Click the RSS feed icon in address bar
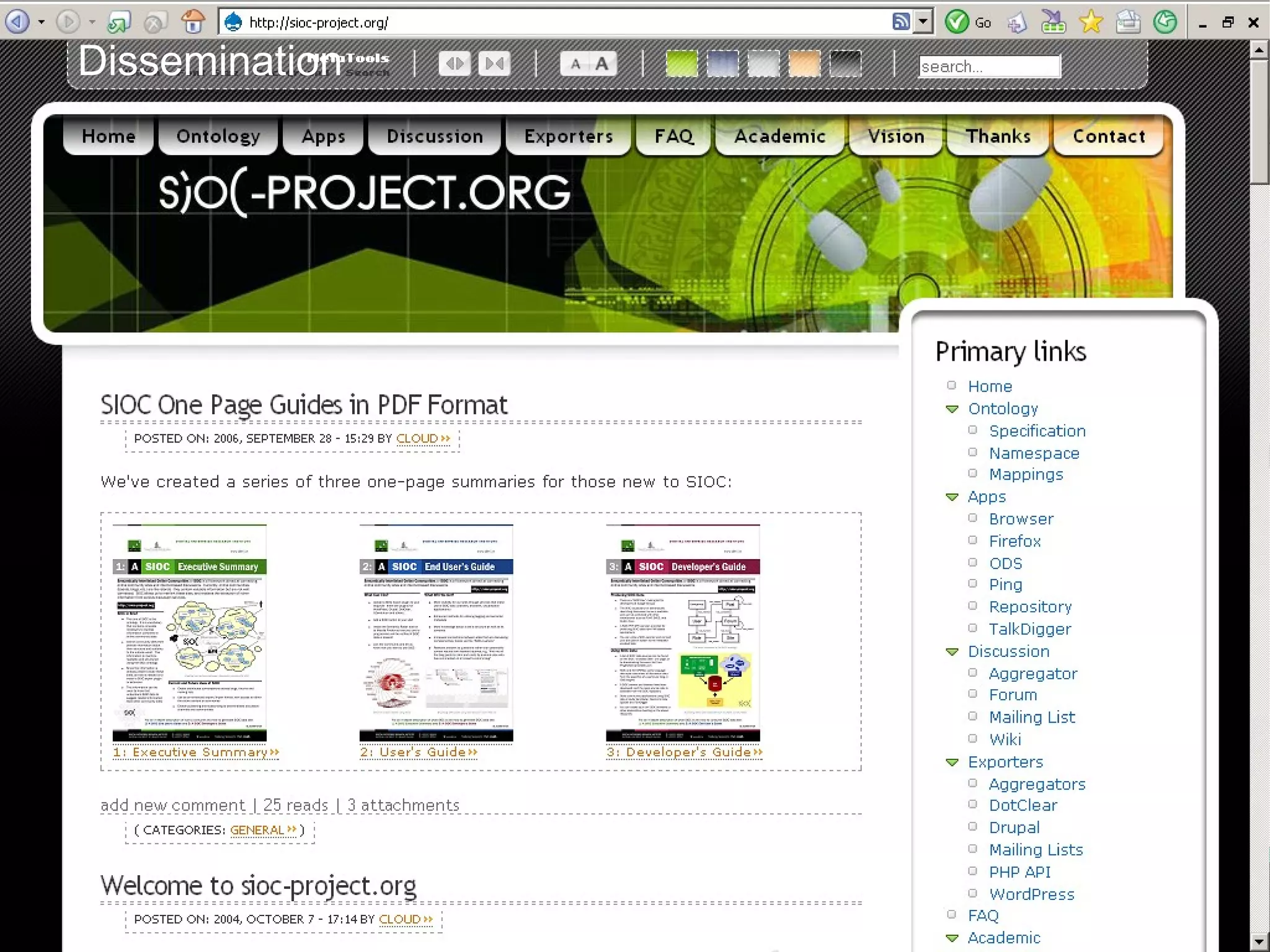Viewport: 1270px width, 952px height. point(900,22)
